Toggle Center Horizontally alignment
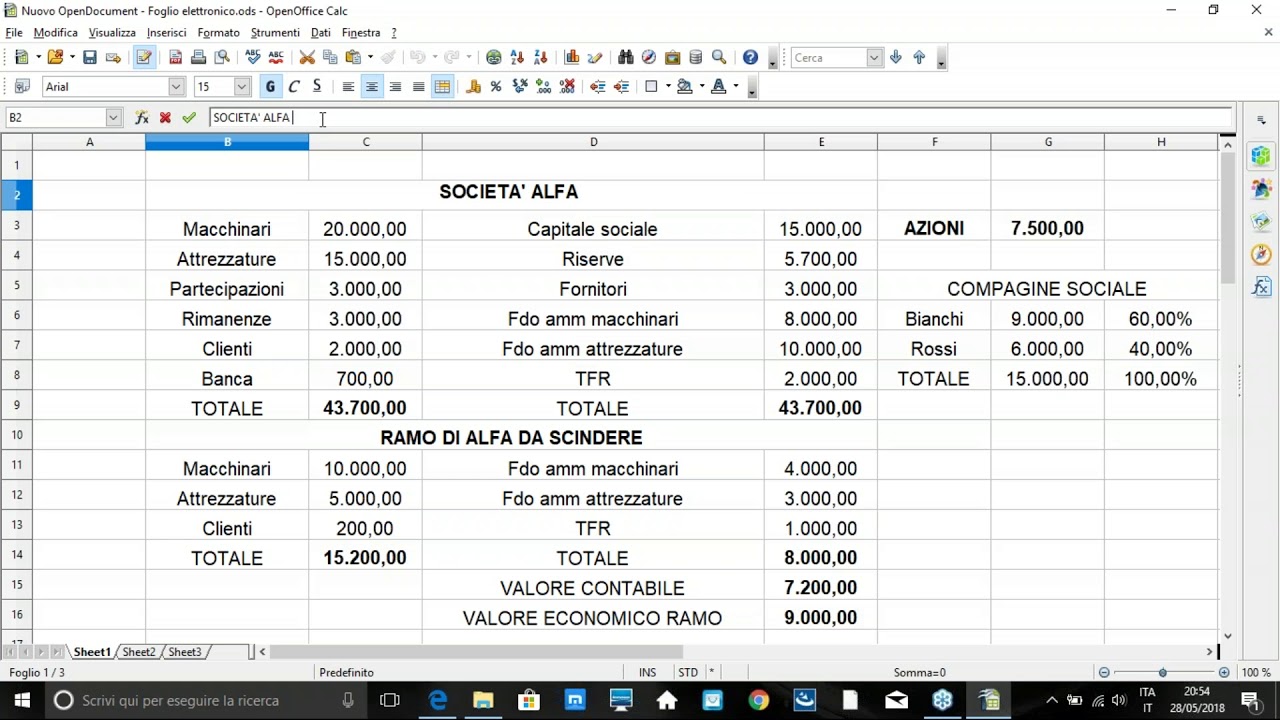1280x720 pixels. tap(371, 87)
